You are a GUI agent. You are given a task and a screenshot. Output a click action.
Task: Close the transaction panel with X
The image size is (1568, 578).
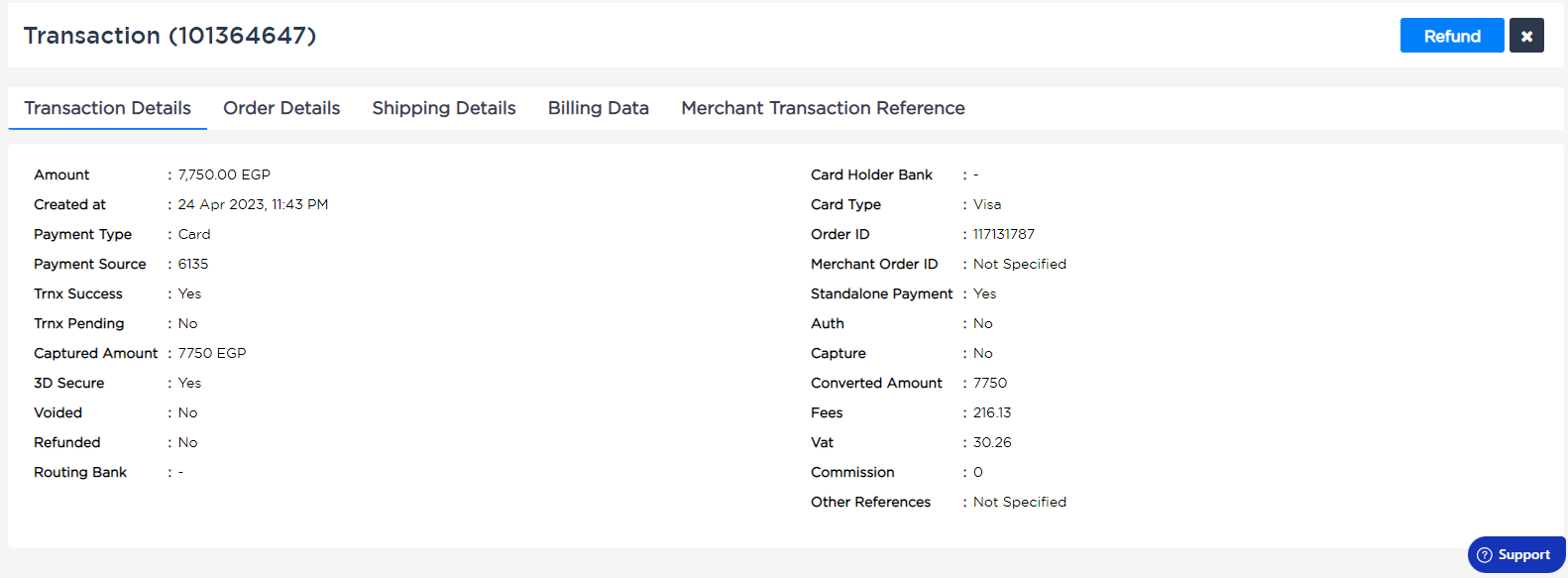pyautogui.click(x=1526, y=36)
